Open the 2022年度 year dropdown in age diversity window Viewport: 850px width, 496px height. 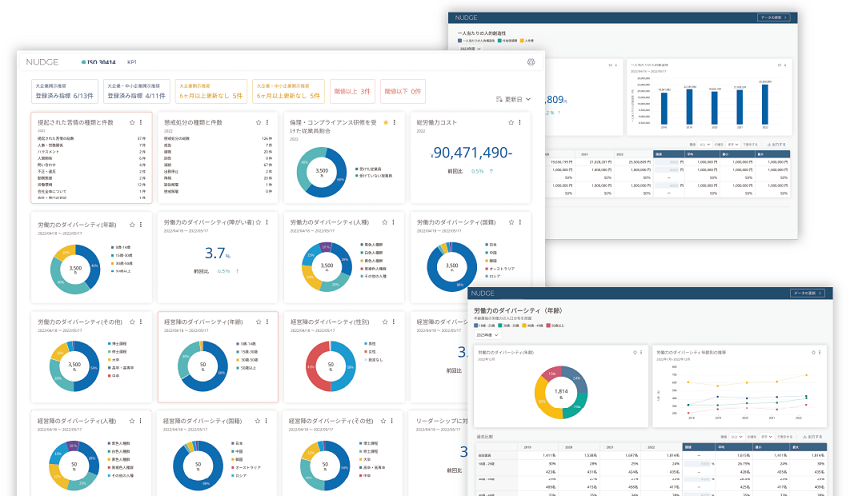[487, 335]
